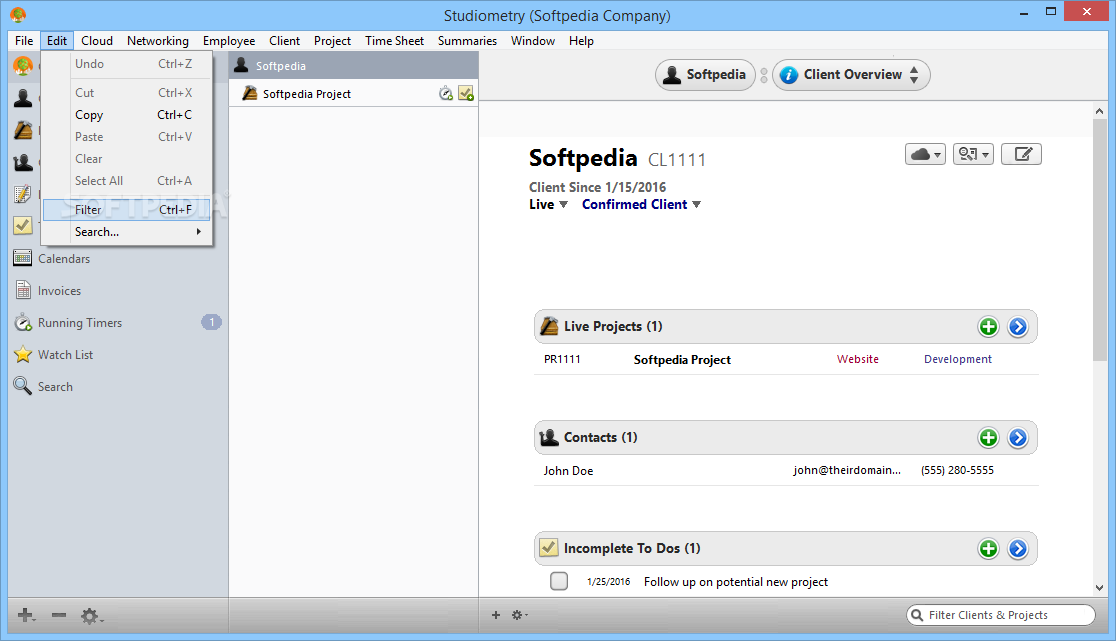Click the sidebar plus add icon

tap(26, 615)
